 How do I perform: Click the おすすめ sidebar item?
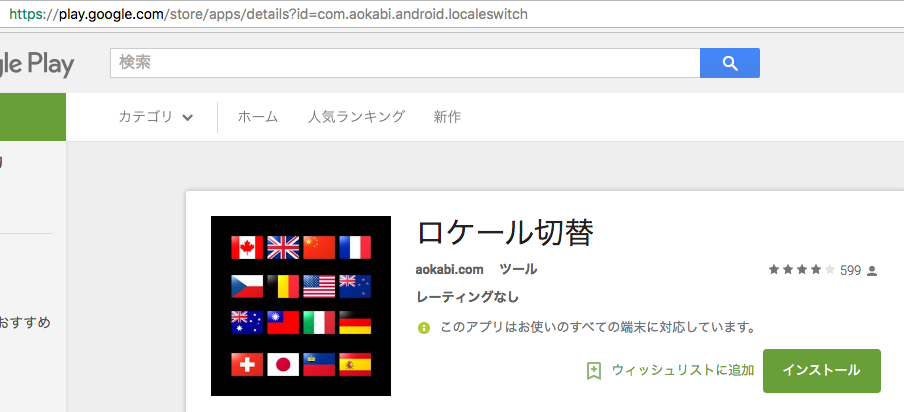pos(25,322)
